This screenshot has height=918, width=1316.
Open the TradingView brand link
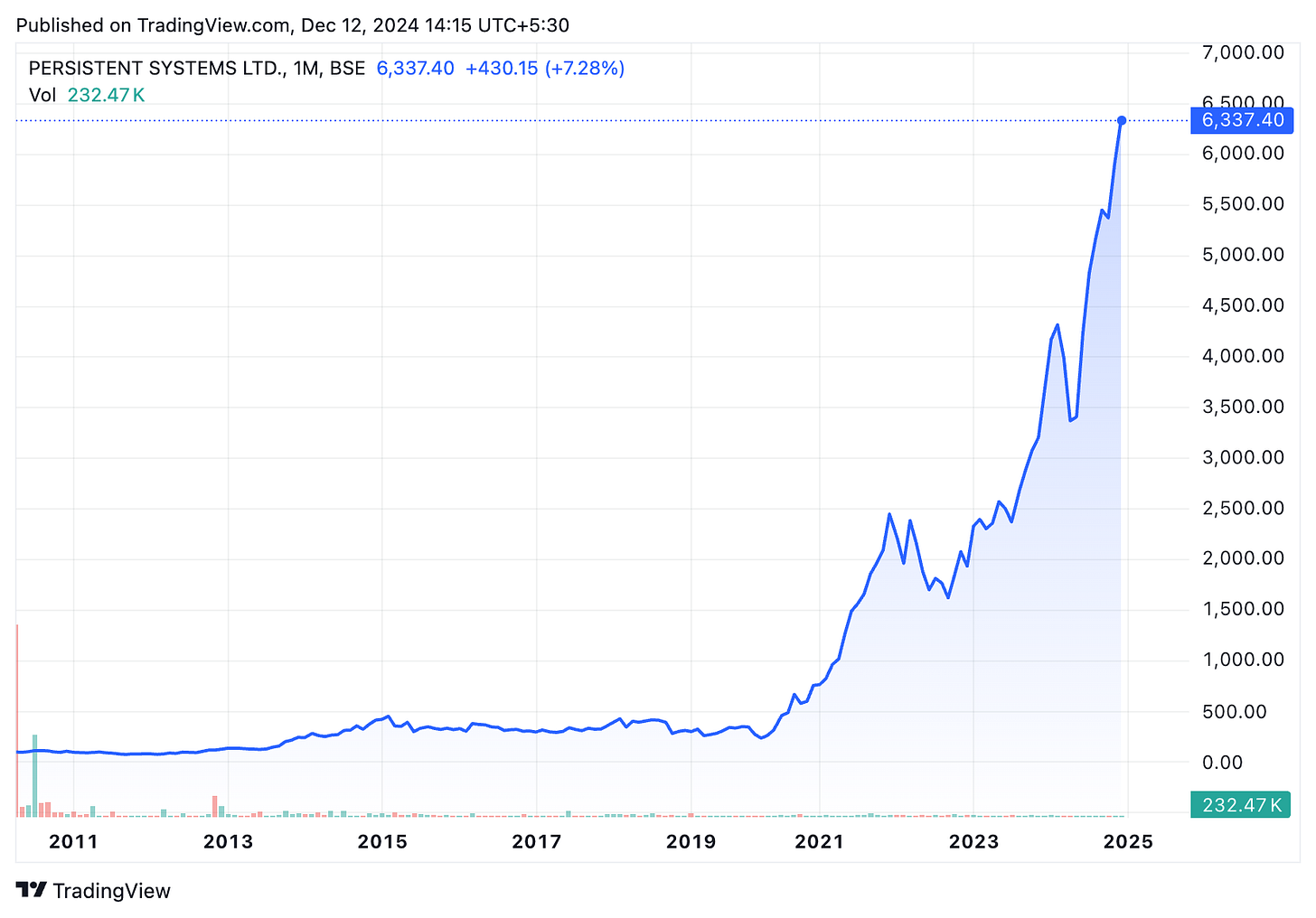[x=94, y=891]
